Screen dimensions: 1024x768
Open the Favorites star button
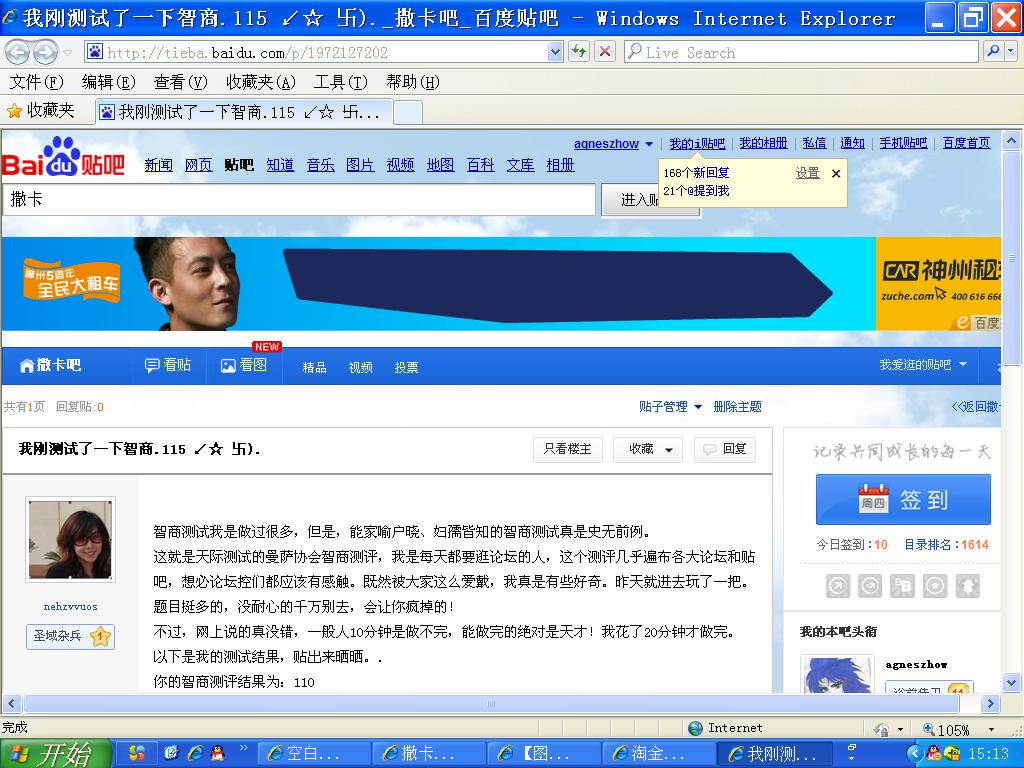[x=40, y=112]
